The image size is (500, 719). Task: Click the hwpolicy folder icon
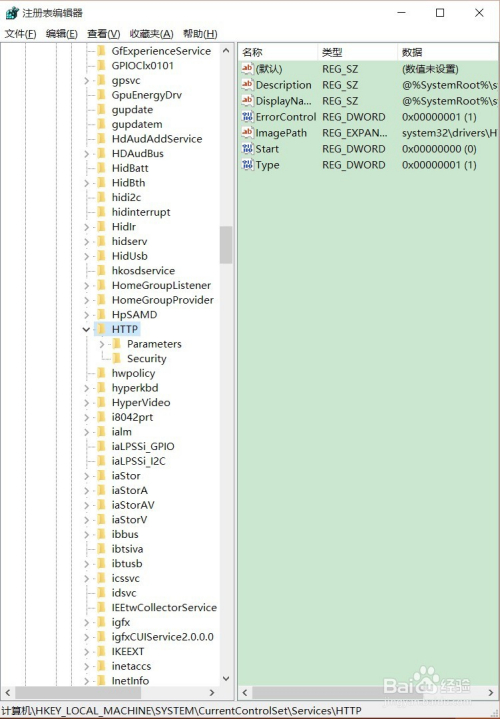[x=102, y=373]
